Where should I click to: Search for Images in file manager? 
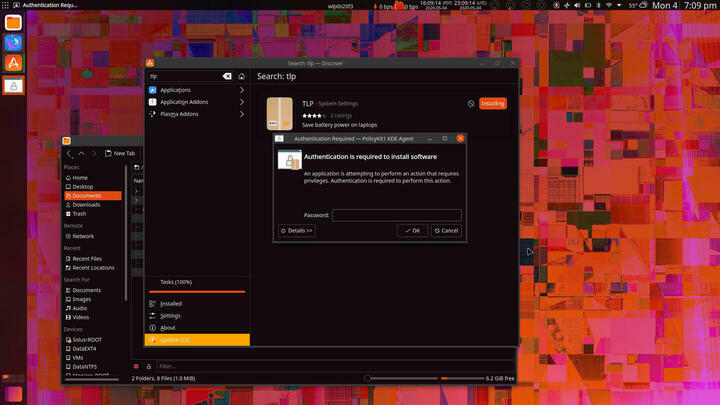93,299
